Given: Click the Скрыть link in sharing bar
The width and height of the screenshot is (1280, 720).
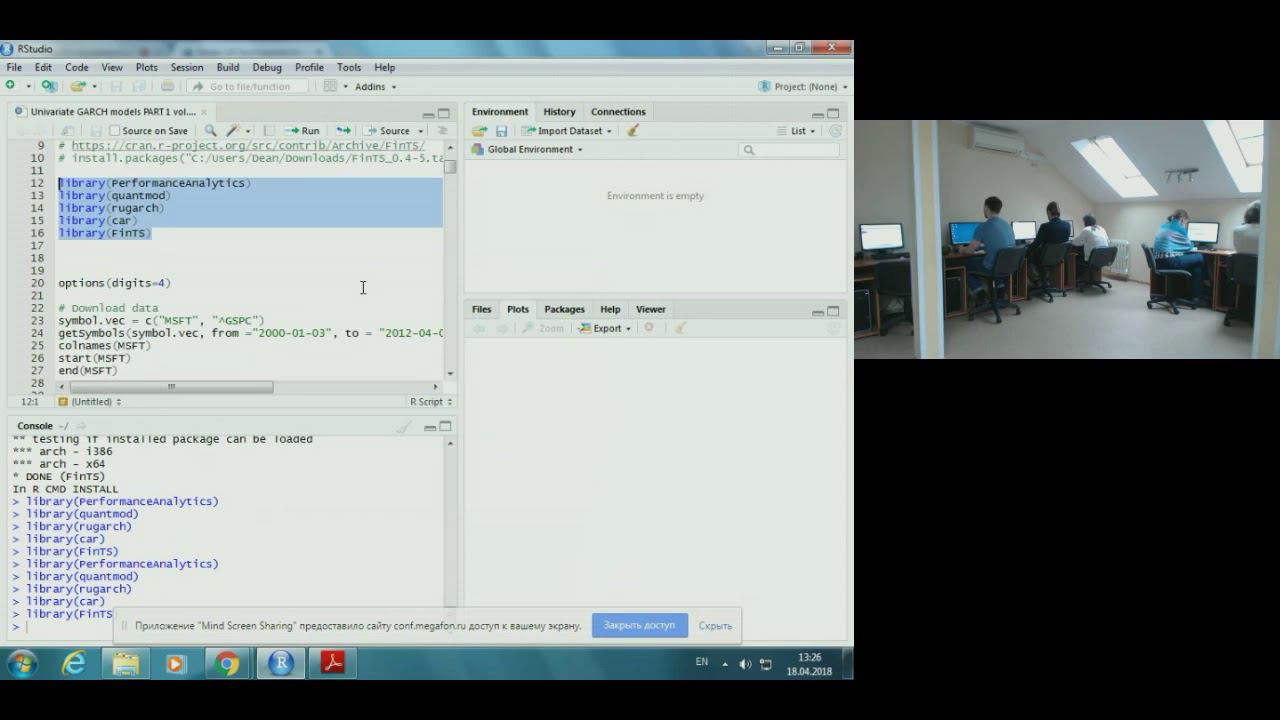Looking at the screenshot, I should coord(715,626).
